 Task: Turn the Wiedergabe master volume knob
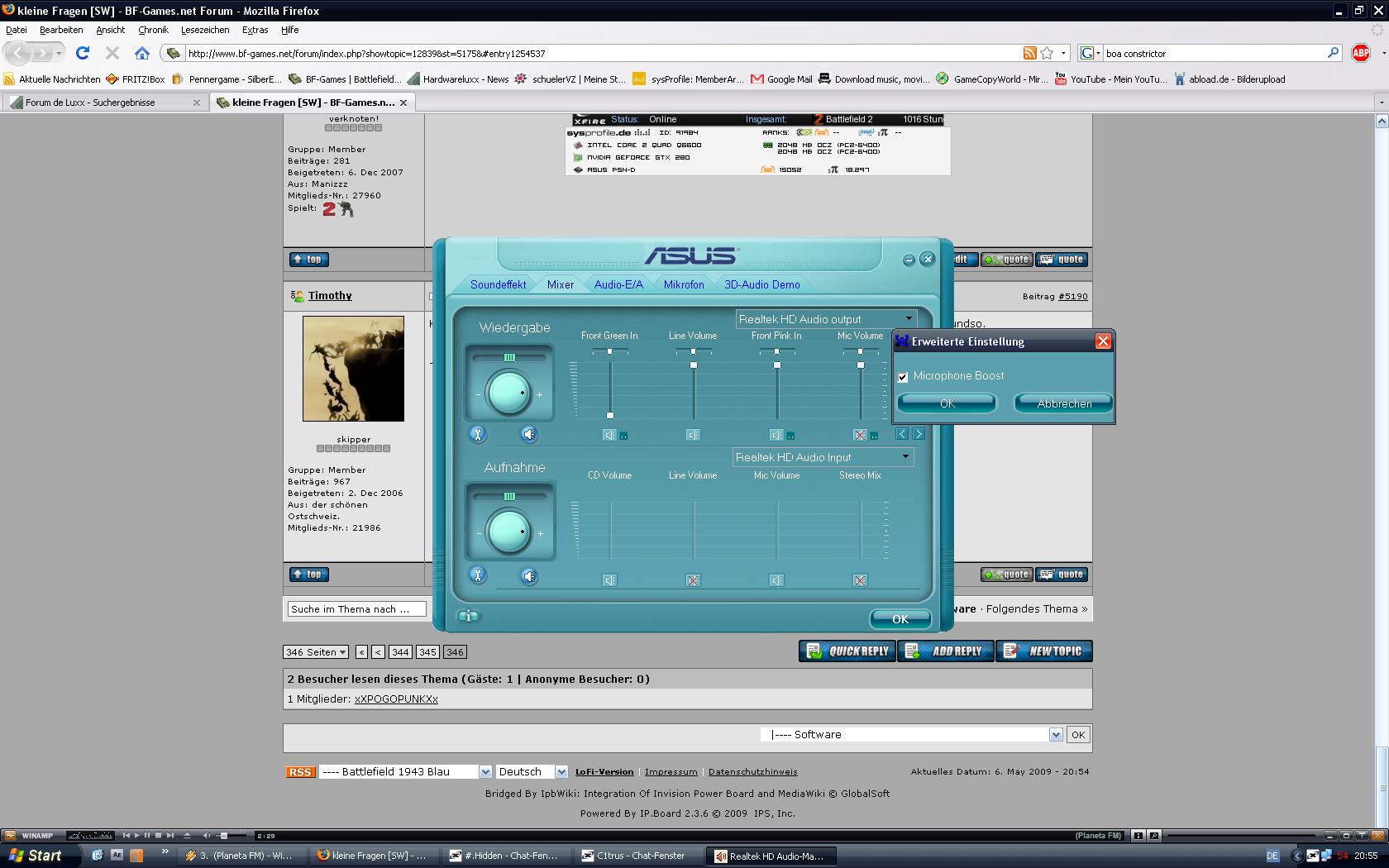[508, 393]
